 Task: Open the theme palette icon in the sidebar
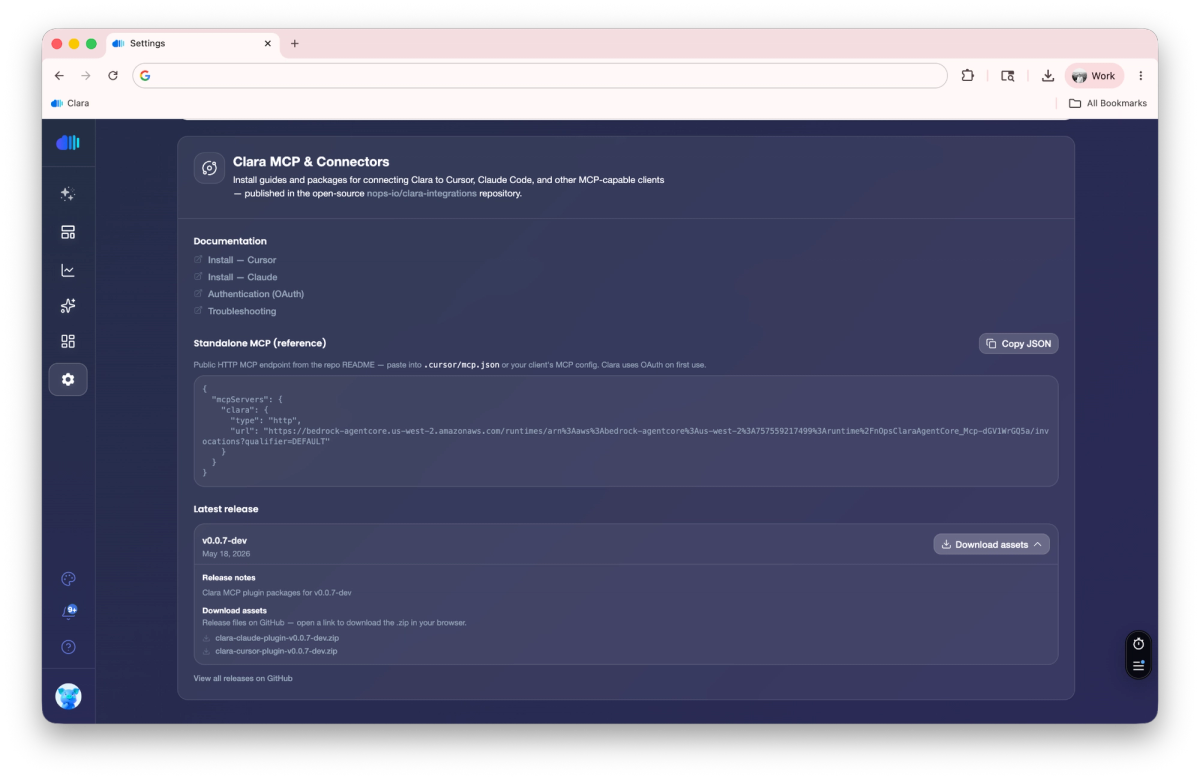pyautogui.click(x=68, y=579)
